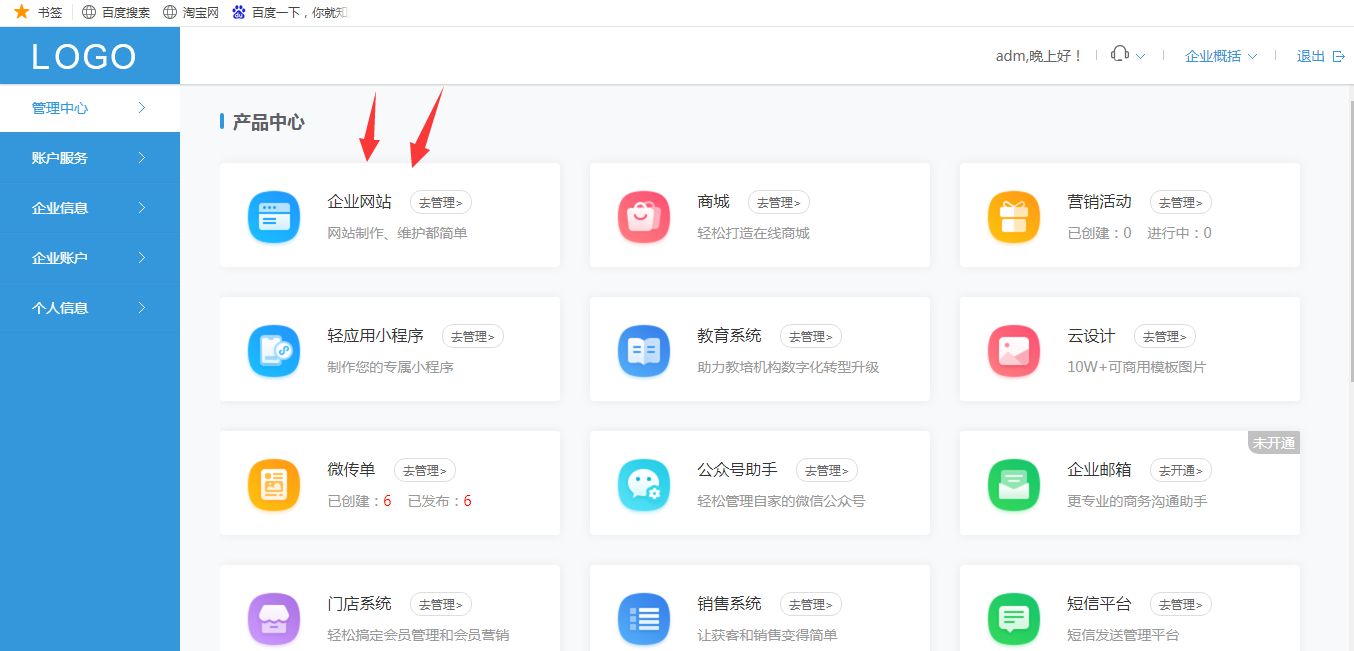Select 账户服务 in the sidebar
This screenshot has width=1354, height=651.
click(90, 158)
